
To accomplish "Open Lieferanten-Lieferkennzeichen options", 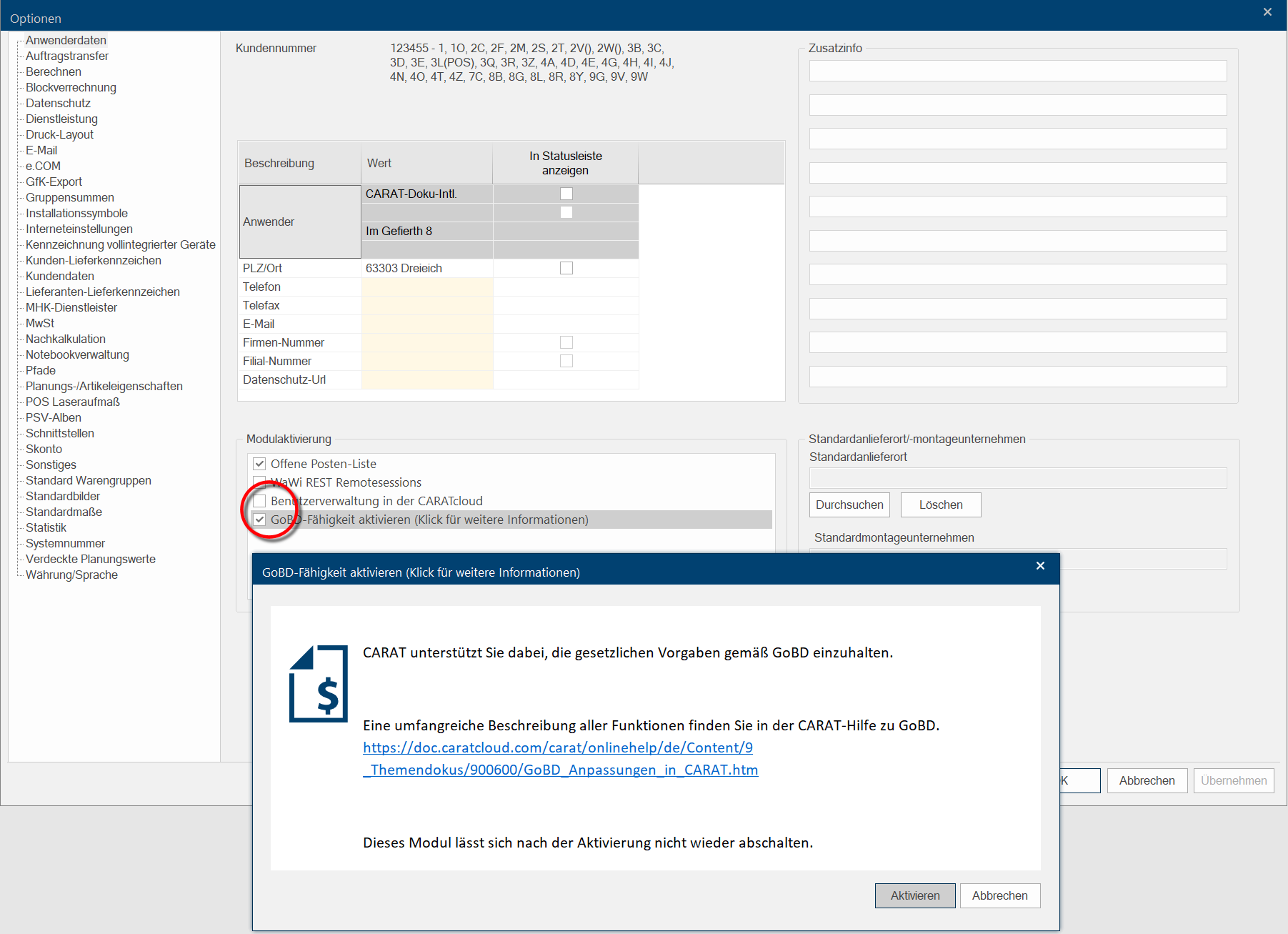I will [103, 292].
